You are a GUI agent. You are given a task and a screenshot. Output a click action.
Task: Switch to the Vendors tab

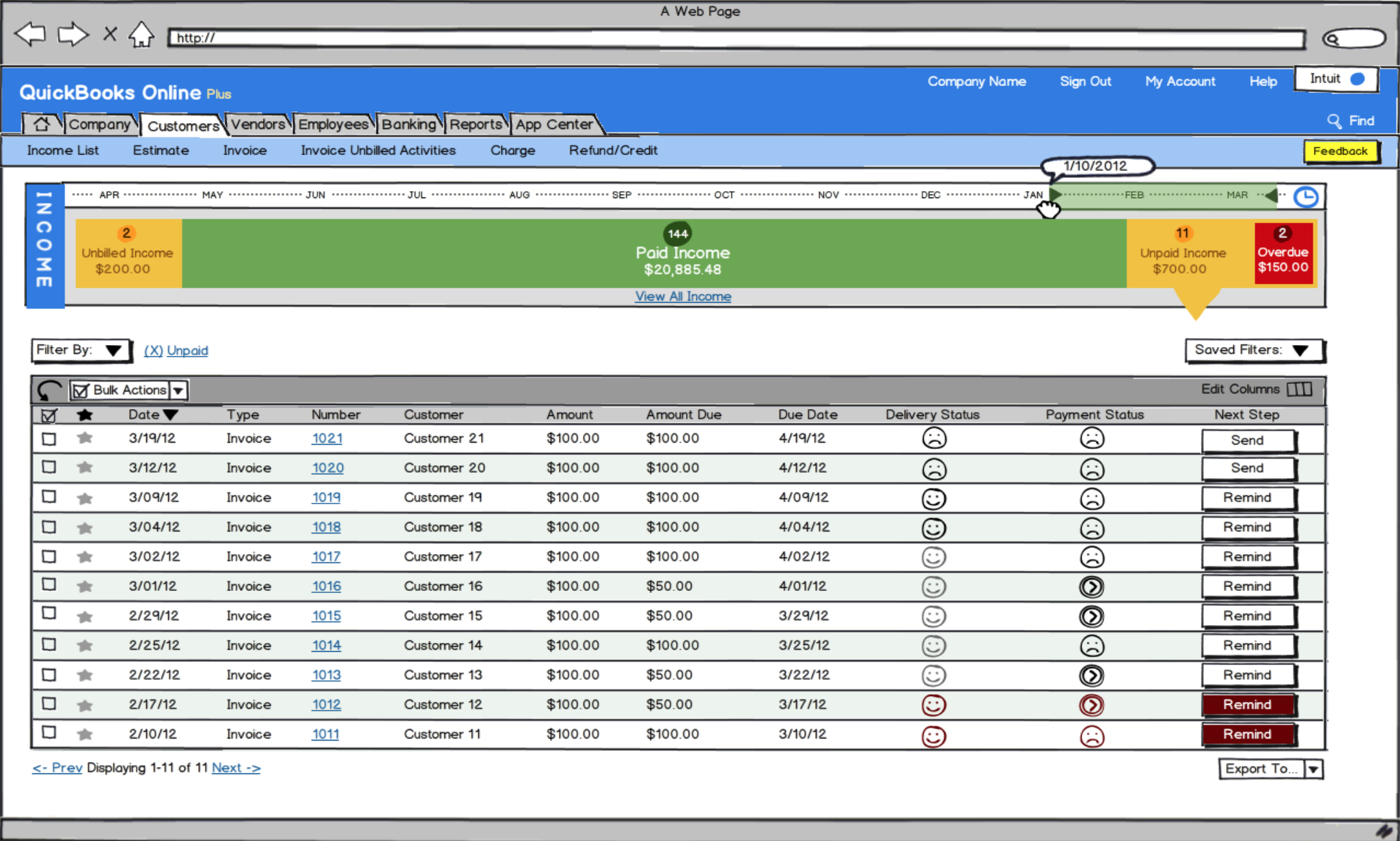coord(258,124)
